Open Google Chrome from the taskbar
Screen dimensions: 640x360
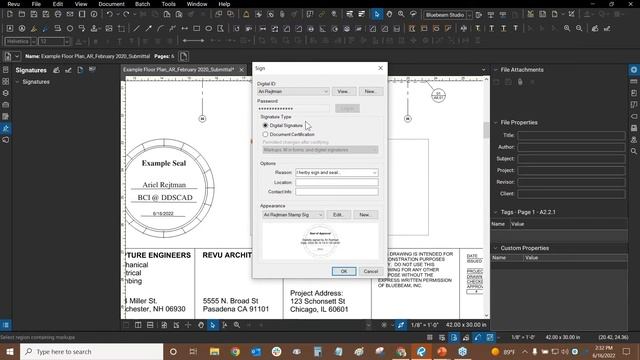(x=235, y=351)
